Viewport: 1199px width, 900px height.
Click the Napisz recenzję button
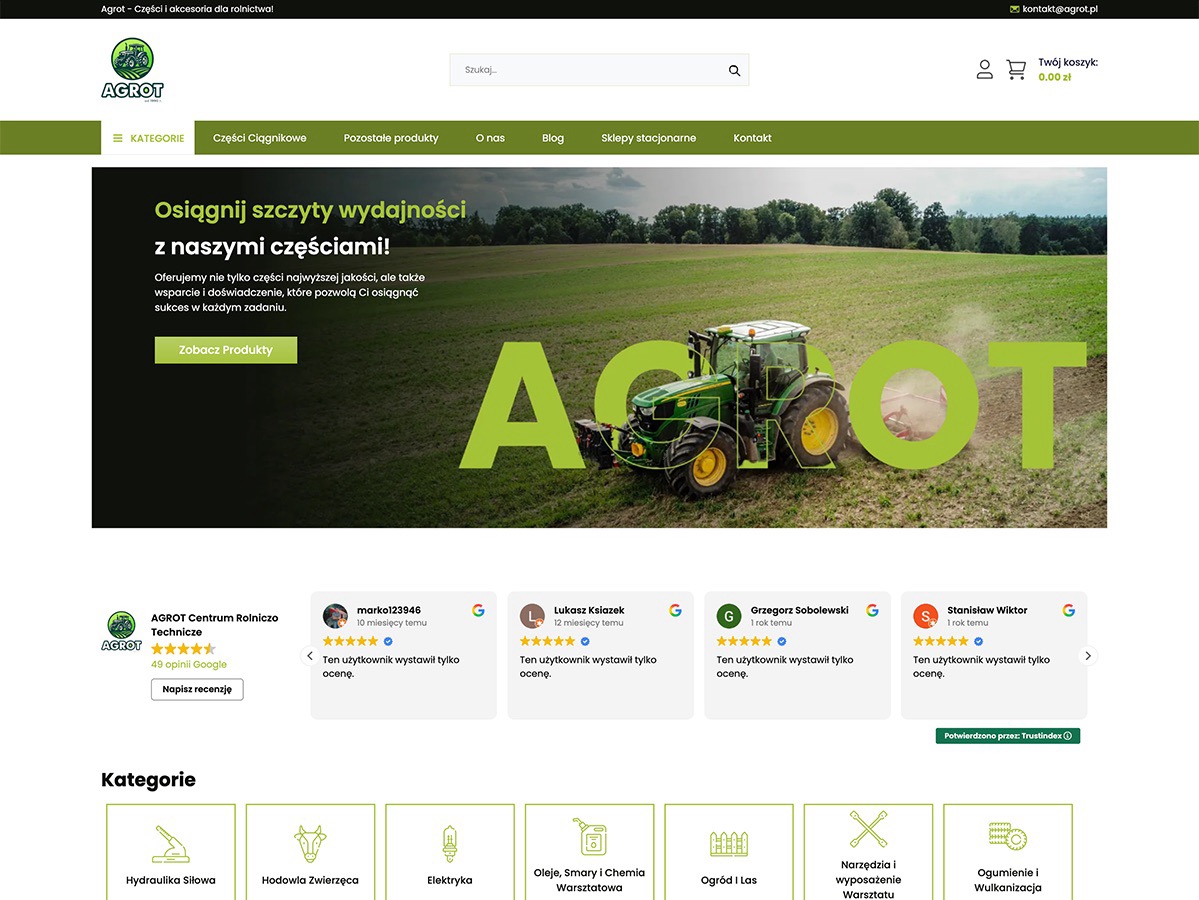197,690
